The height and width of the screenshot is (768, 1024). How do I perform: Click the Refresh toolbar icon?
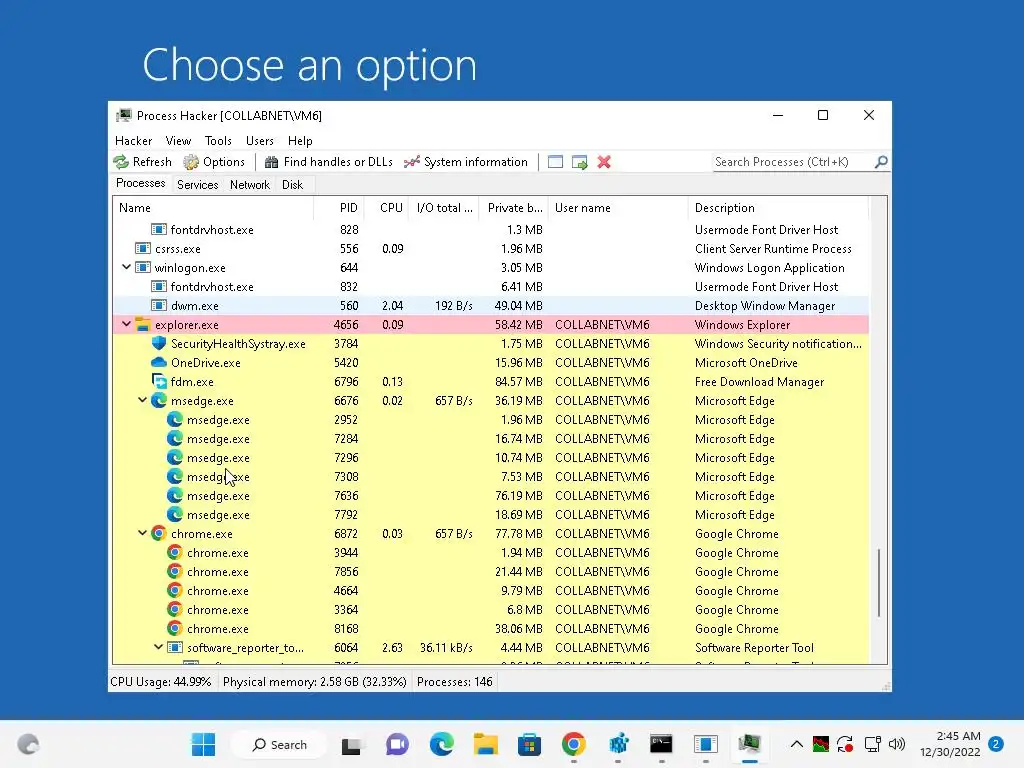tap(121, 162)
